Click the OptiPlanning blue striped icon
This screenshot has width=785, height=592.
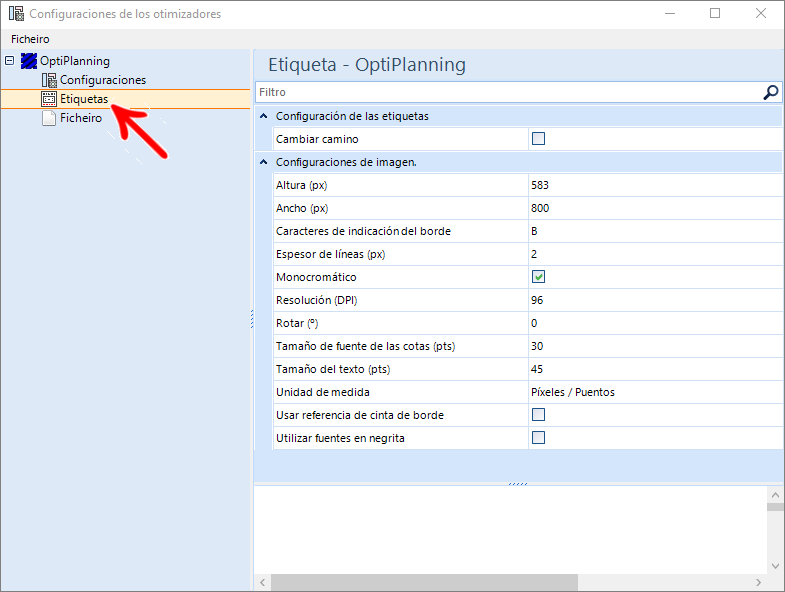pos(29,61)
